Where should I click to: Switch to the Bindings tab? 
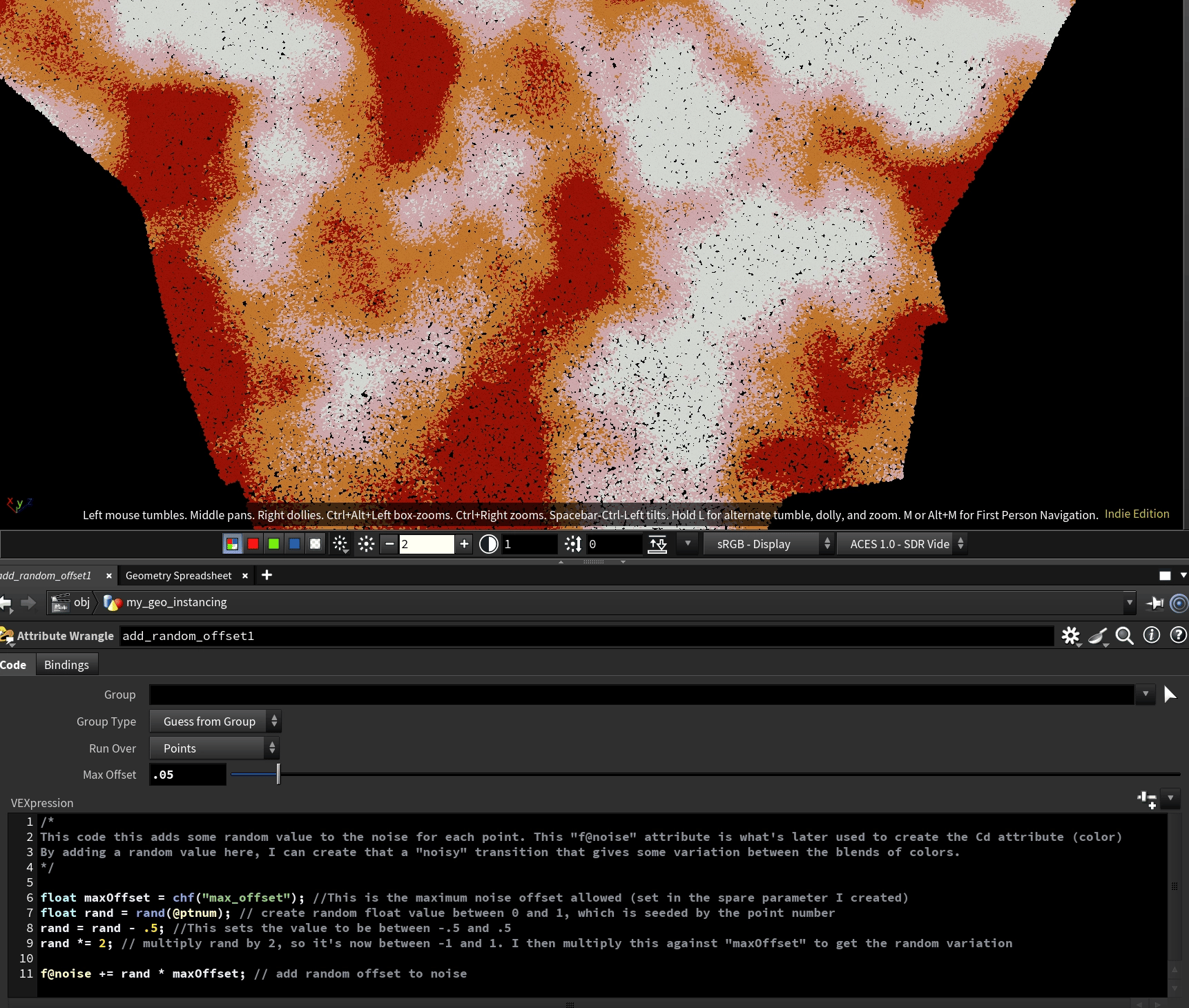coord(66,665)
